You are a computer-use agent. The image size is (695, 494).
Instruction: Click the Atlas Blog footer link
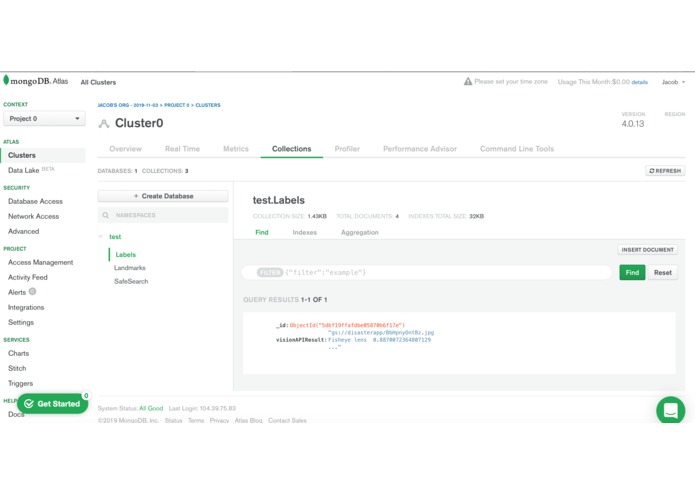(x=248, y=420)
